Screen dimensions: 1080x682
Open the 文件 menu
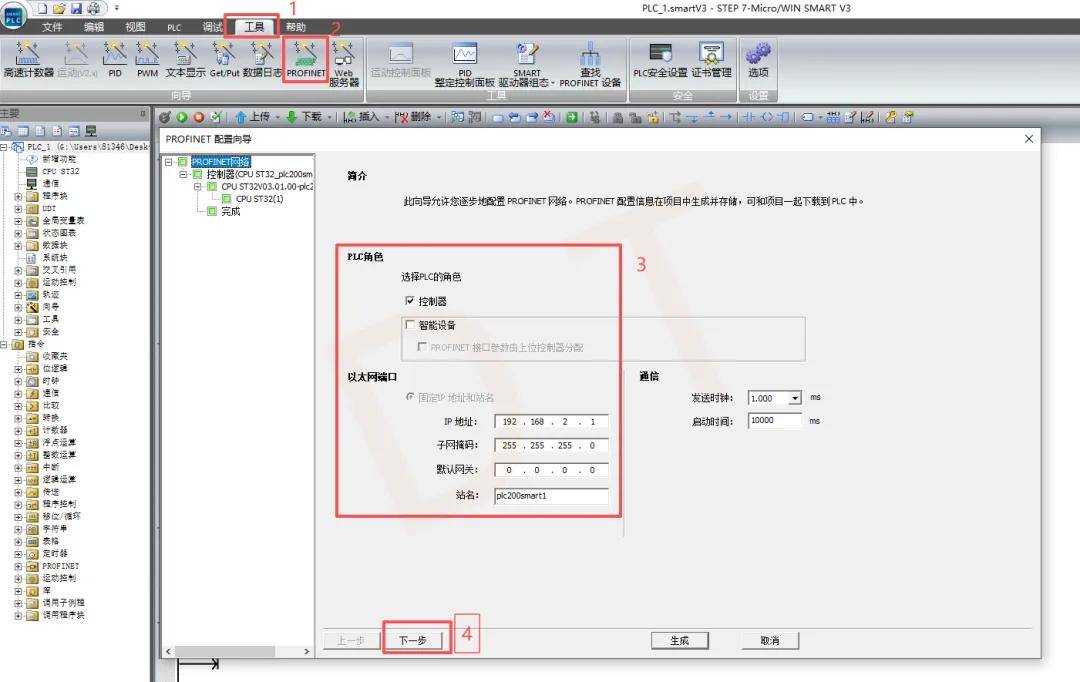(x=52, y=27)
